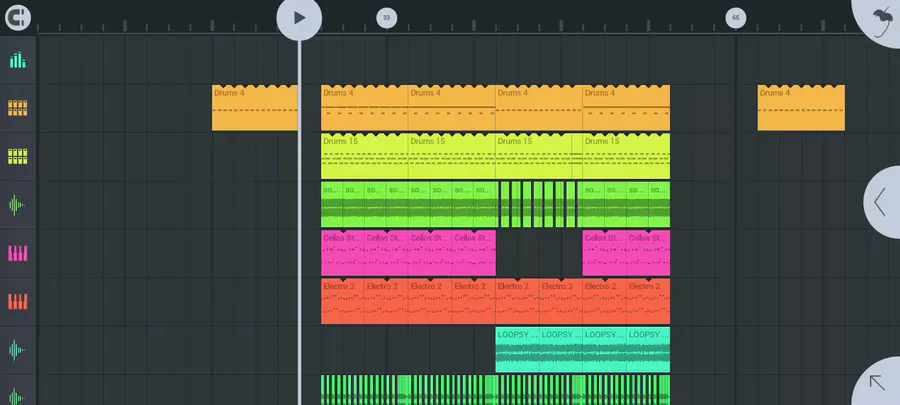Screen dimensions: 900x405
Task: Select the orange Drums 4 track pad icon
Action: point(18,108)
